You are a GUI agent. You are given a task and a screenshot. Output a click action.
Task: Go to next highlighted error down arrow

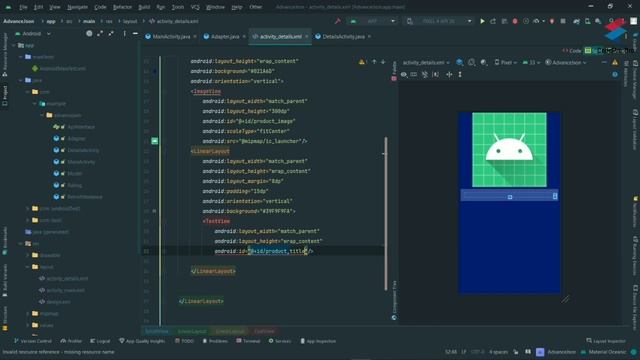pos(383,62)
